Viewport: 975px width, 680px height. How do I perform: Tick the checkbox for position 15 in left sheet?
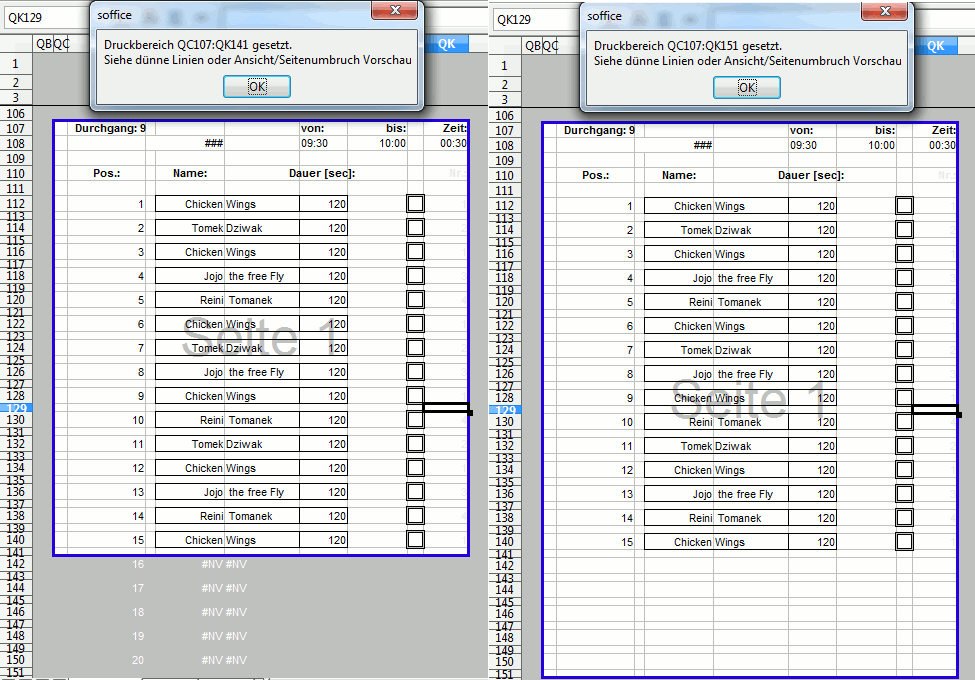[415, 540]
